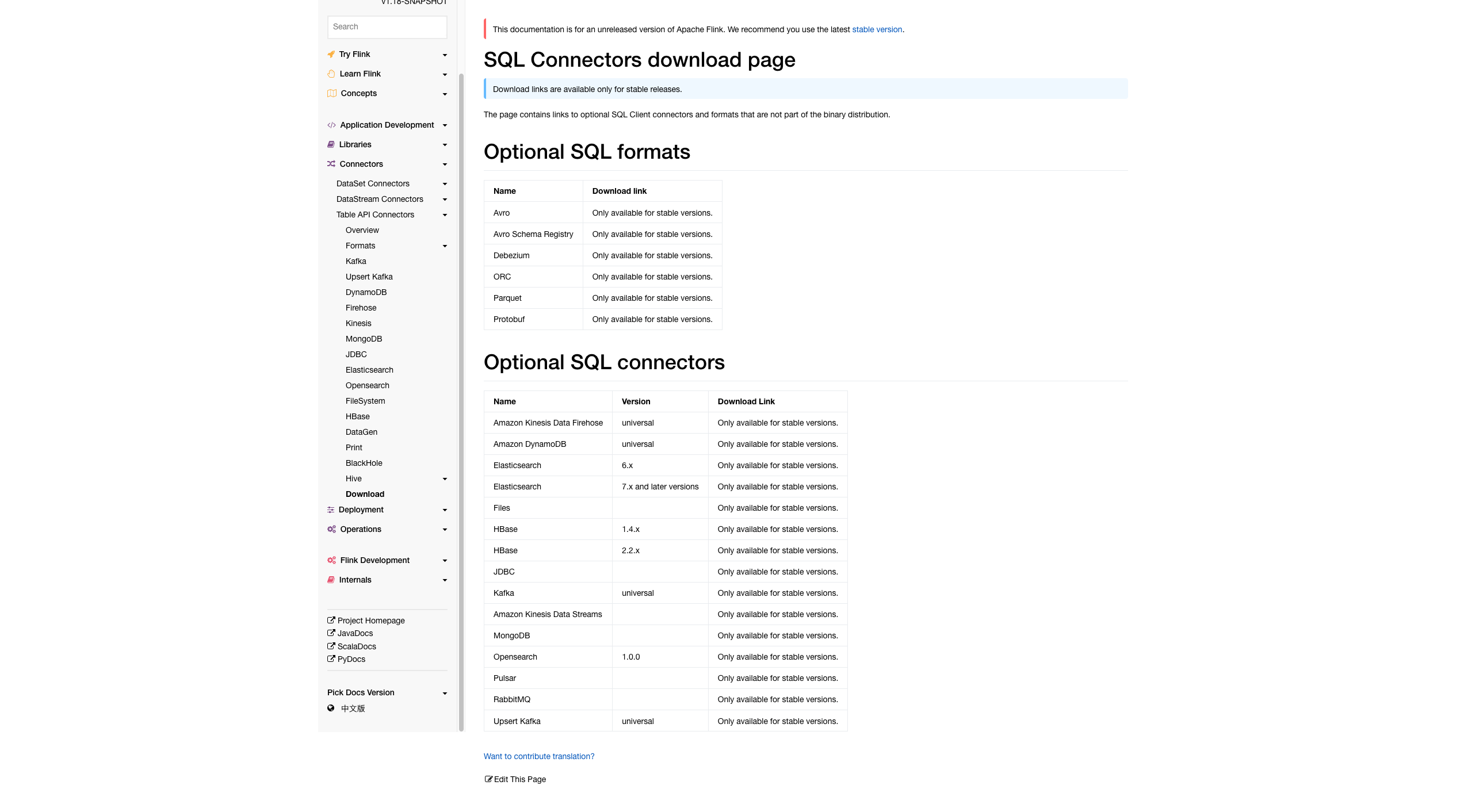Click the Try Flink rocket icon
Image resolution: width=1464 pixels, height=812 pixels.
(331, 54)
